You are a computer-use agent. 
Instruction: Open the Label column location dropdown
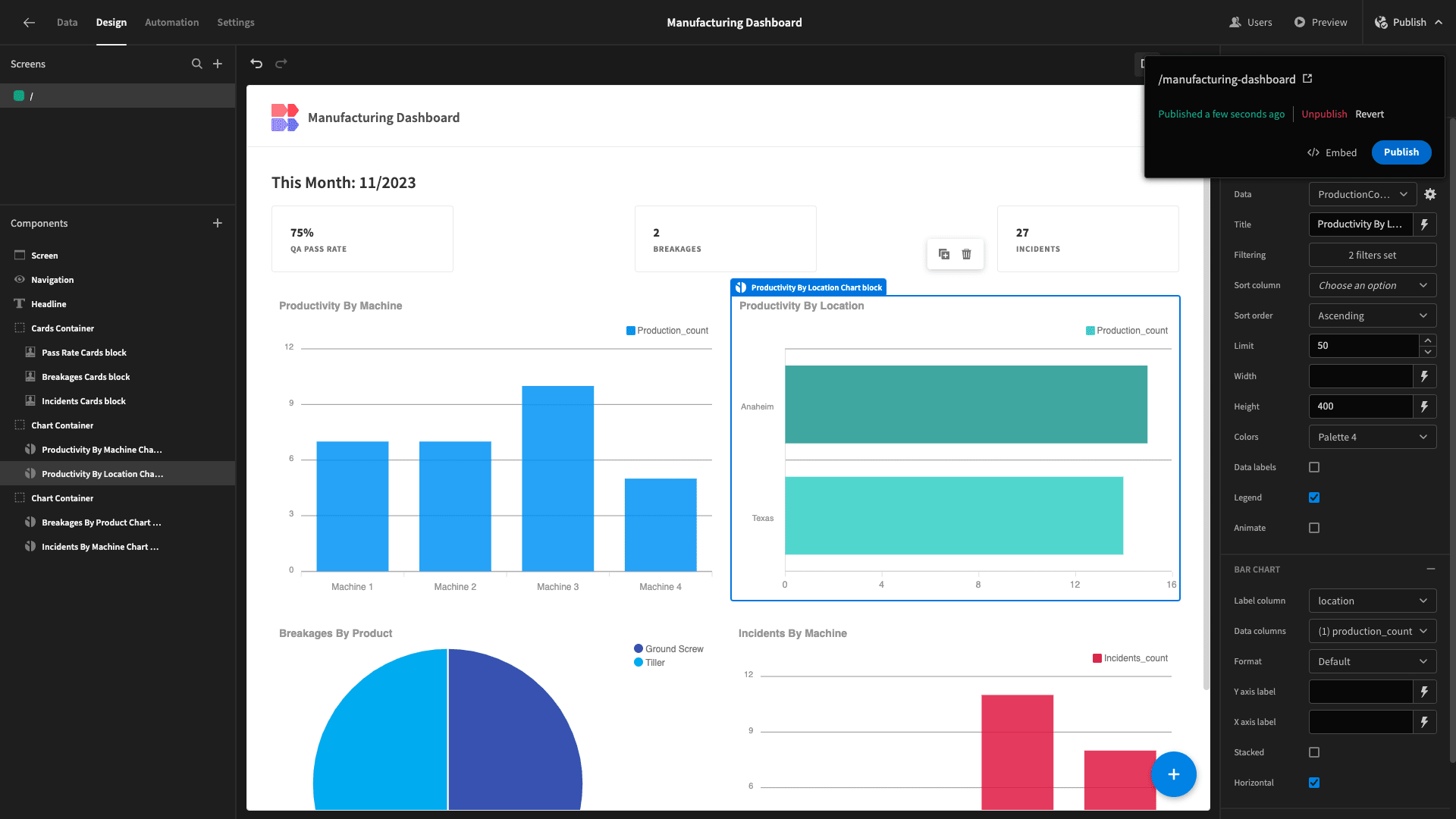click(x=1373, y=601)
